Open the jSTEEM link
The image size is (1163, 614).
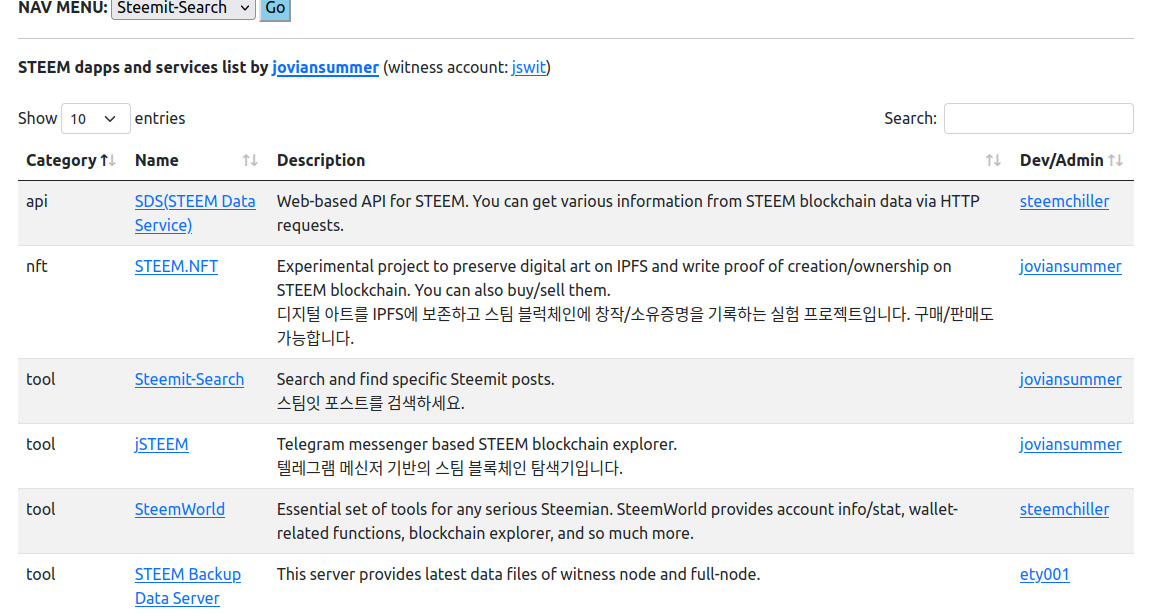[x=162, y=444]
